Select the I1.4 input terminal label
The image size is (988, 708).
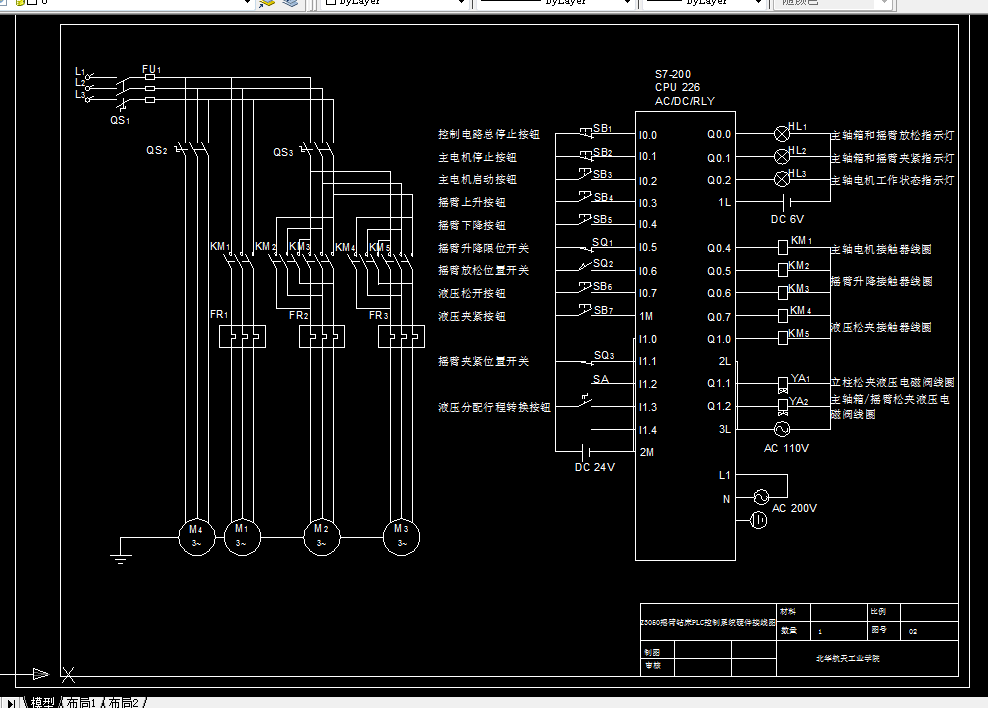coord(648,430)
